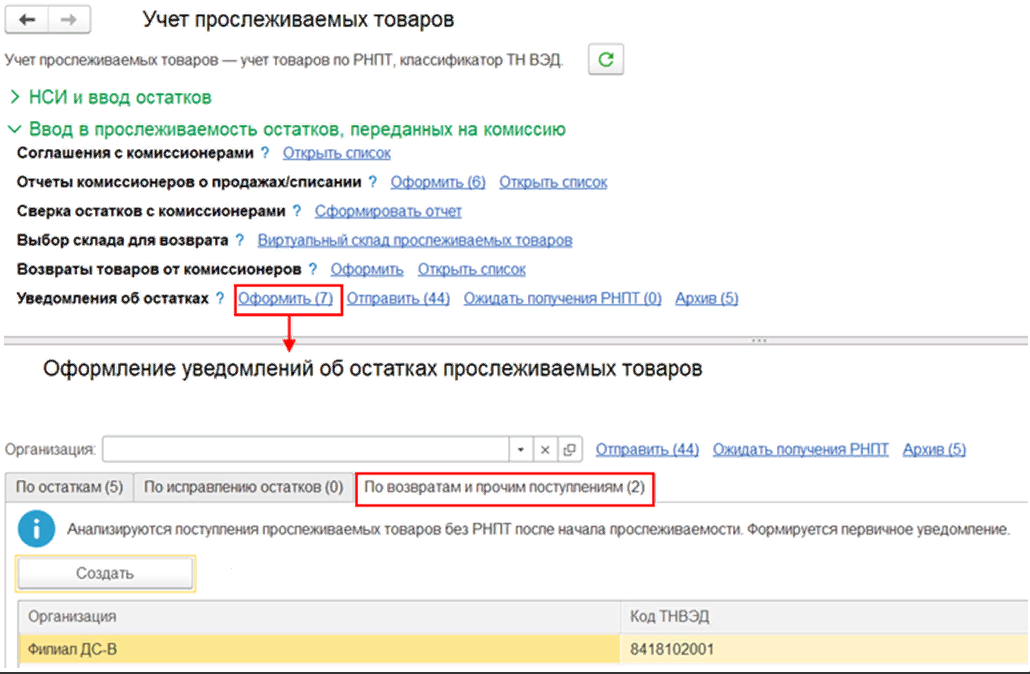
Task: Switch to По исправлению остатков (0) tab
Action: pos(243,488)
